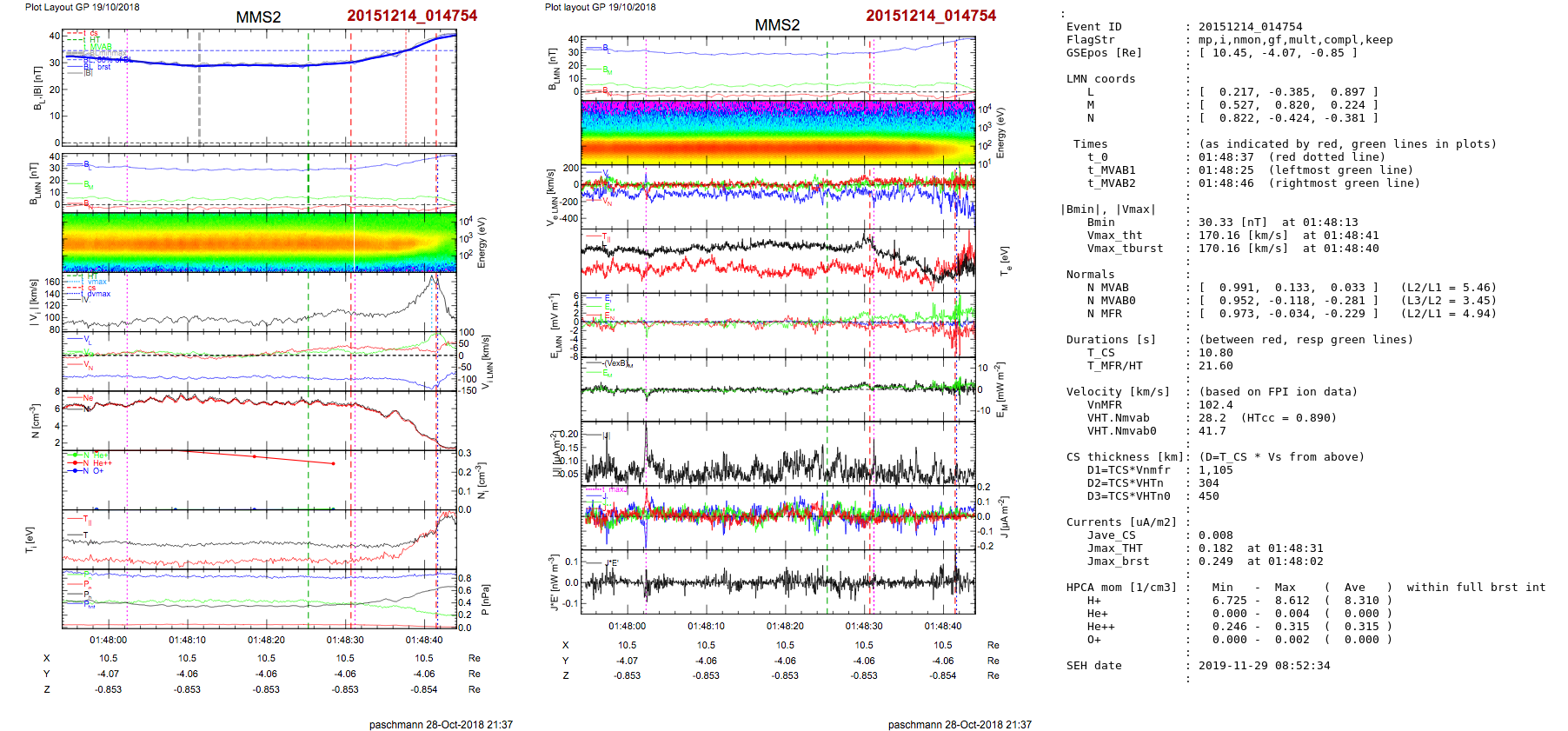The image size is (1568, 731).
Task: Click the 'D2=TCS*VHTn' row label
Action: click(1126, 483)
